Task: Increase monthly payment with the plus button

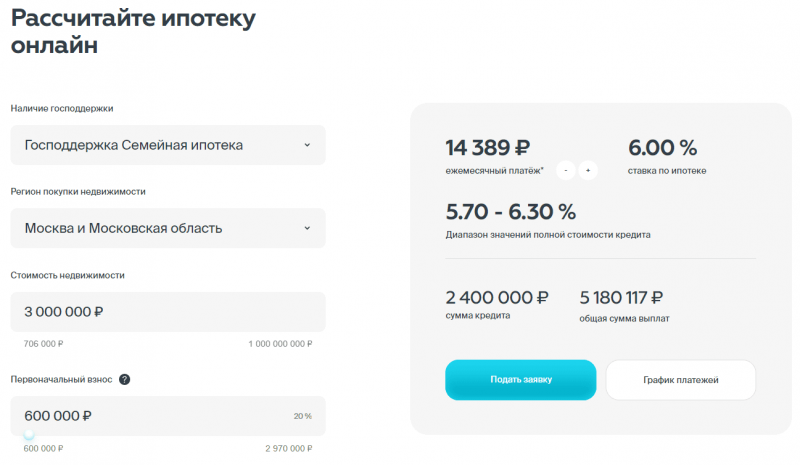Action: click(x=587, y=171)
